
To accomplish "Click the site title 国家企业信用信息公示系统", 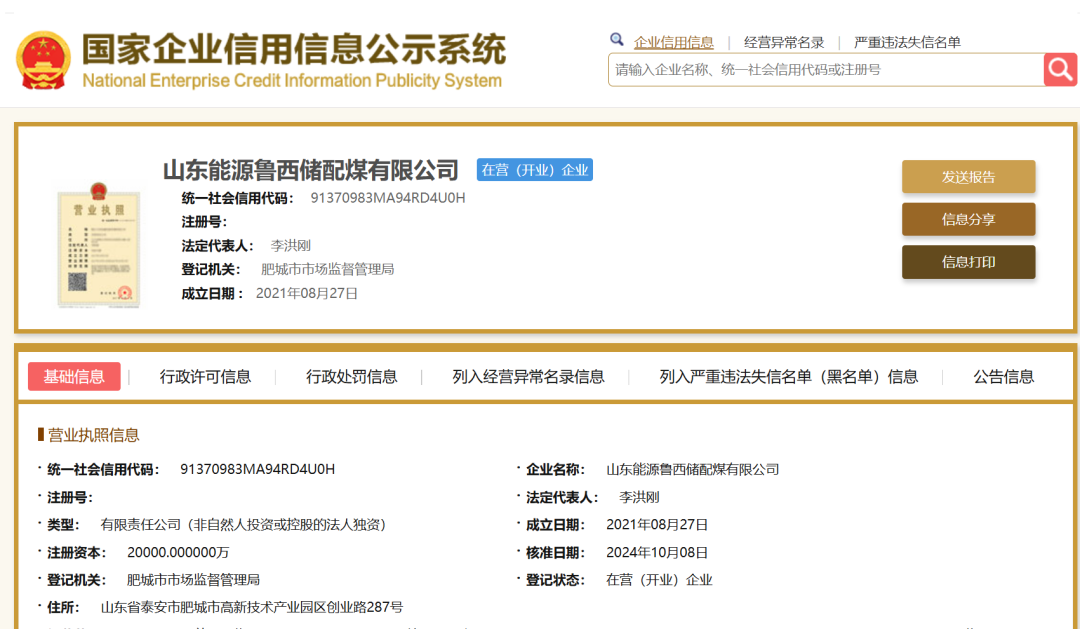I will [x=294, y=49].
